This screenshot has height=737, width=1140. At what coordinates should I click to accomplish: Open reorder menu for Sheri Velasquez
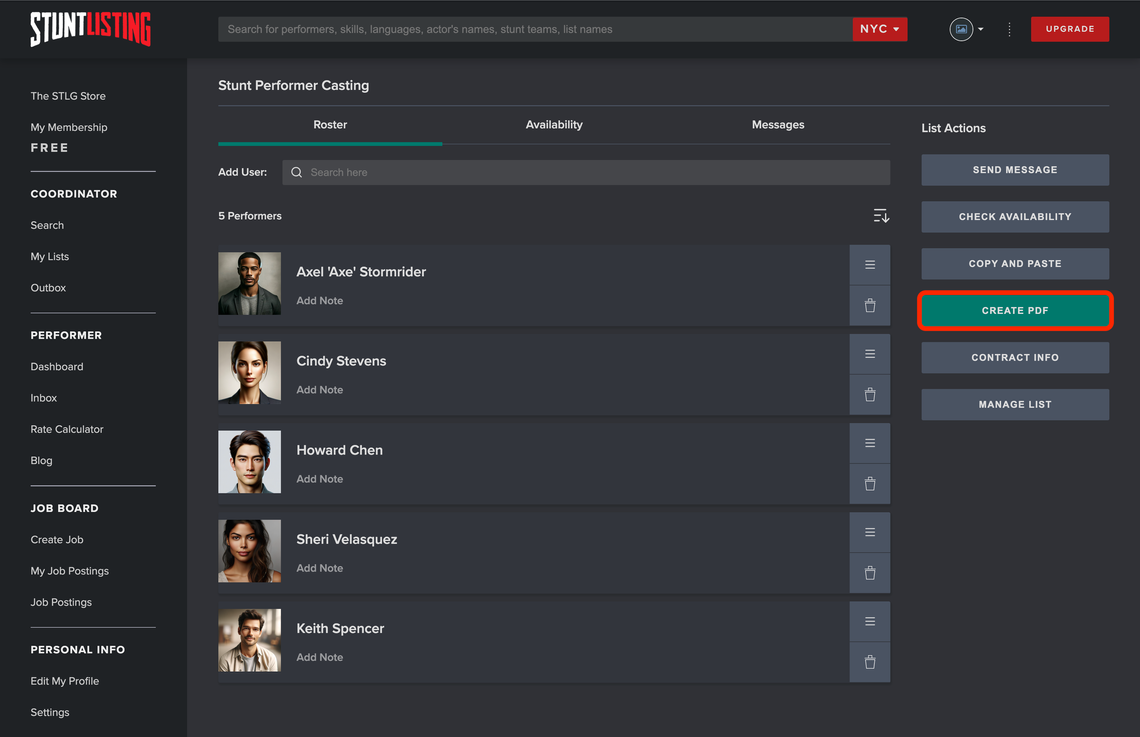click(x=869, y=532)
